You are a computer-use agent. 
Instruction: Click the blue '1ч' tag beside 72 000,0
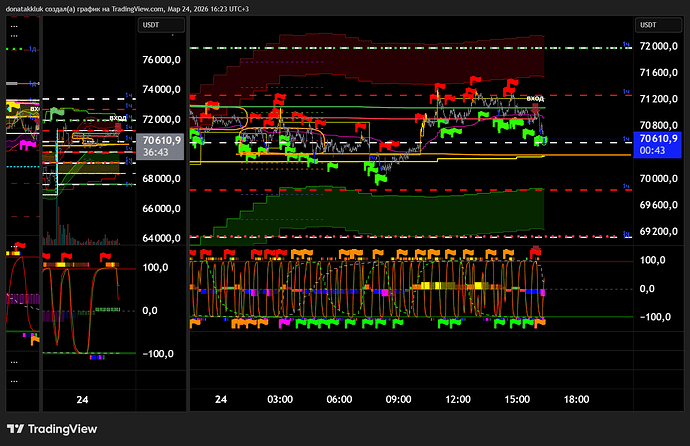[x=627, y=44]
